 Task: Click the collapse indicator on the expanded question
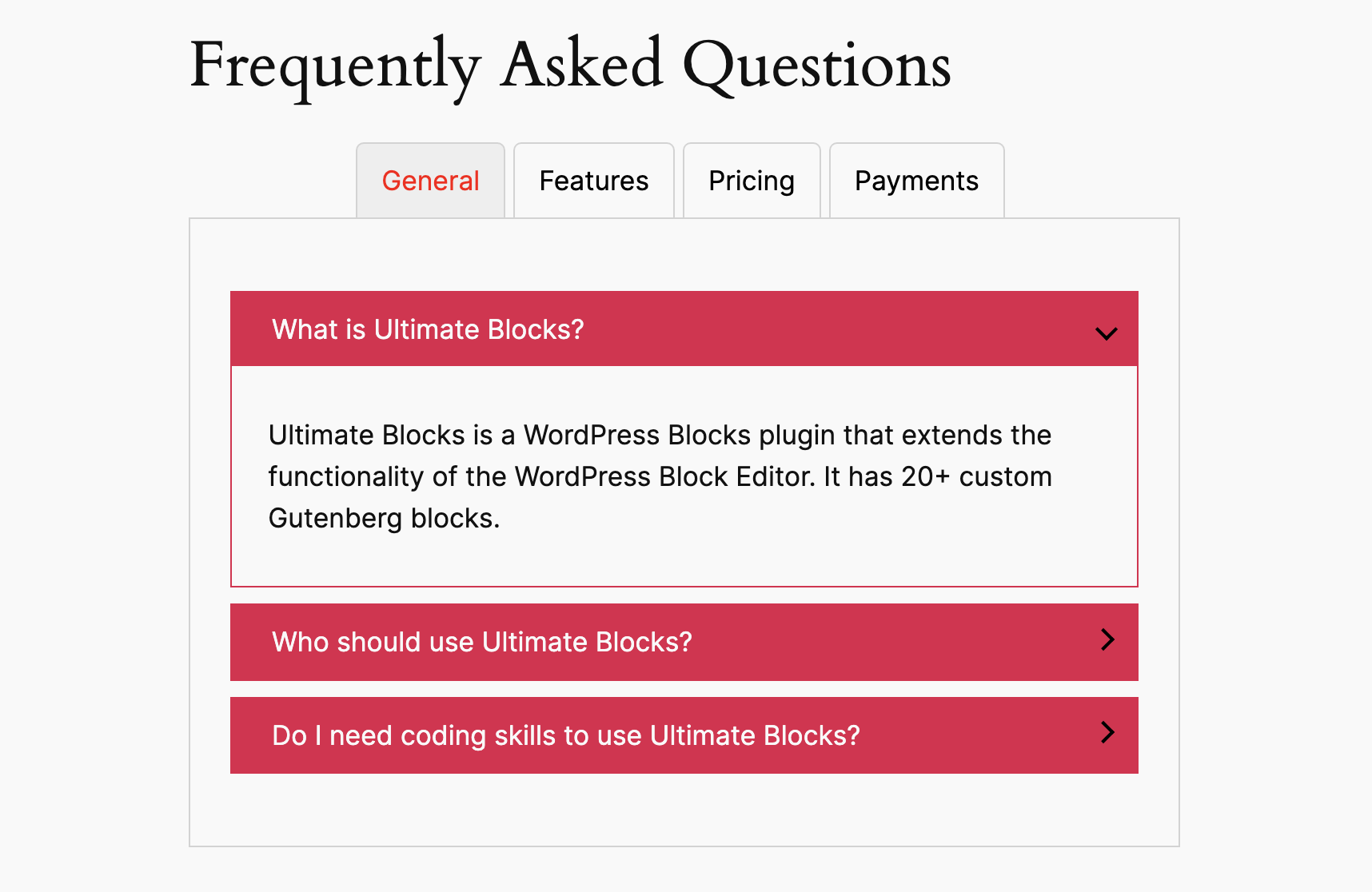[1107, 333]
